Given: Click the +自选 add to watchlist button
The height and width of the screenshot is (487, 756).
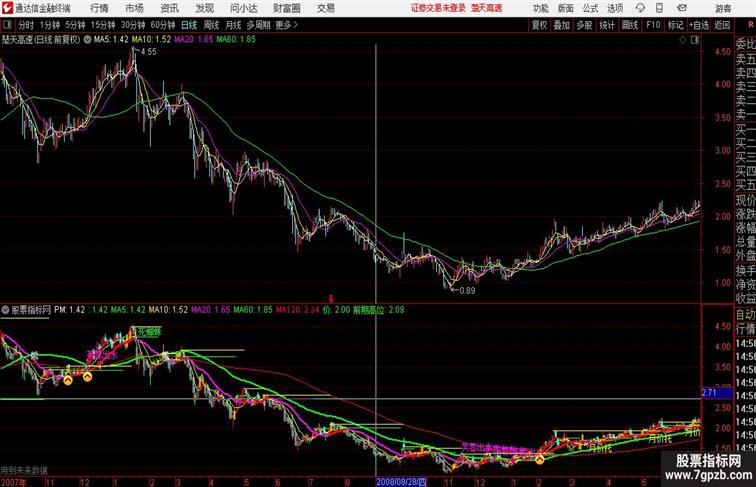Looking at the screenshot, I should point(699,25).
